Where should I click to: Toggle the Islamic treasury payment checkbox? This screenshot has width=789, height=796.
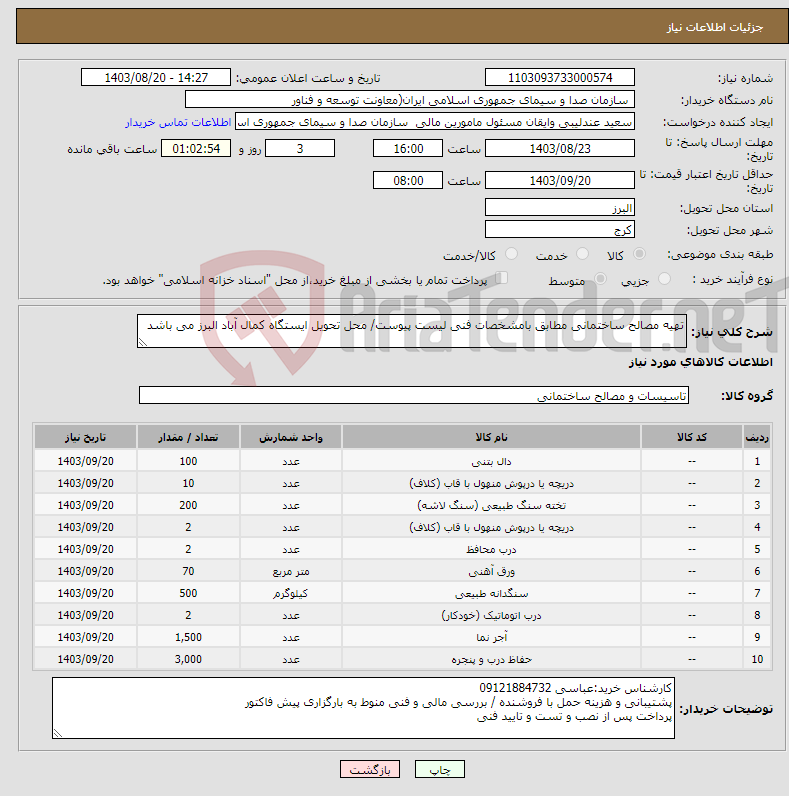coord(502,278)
